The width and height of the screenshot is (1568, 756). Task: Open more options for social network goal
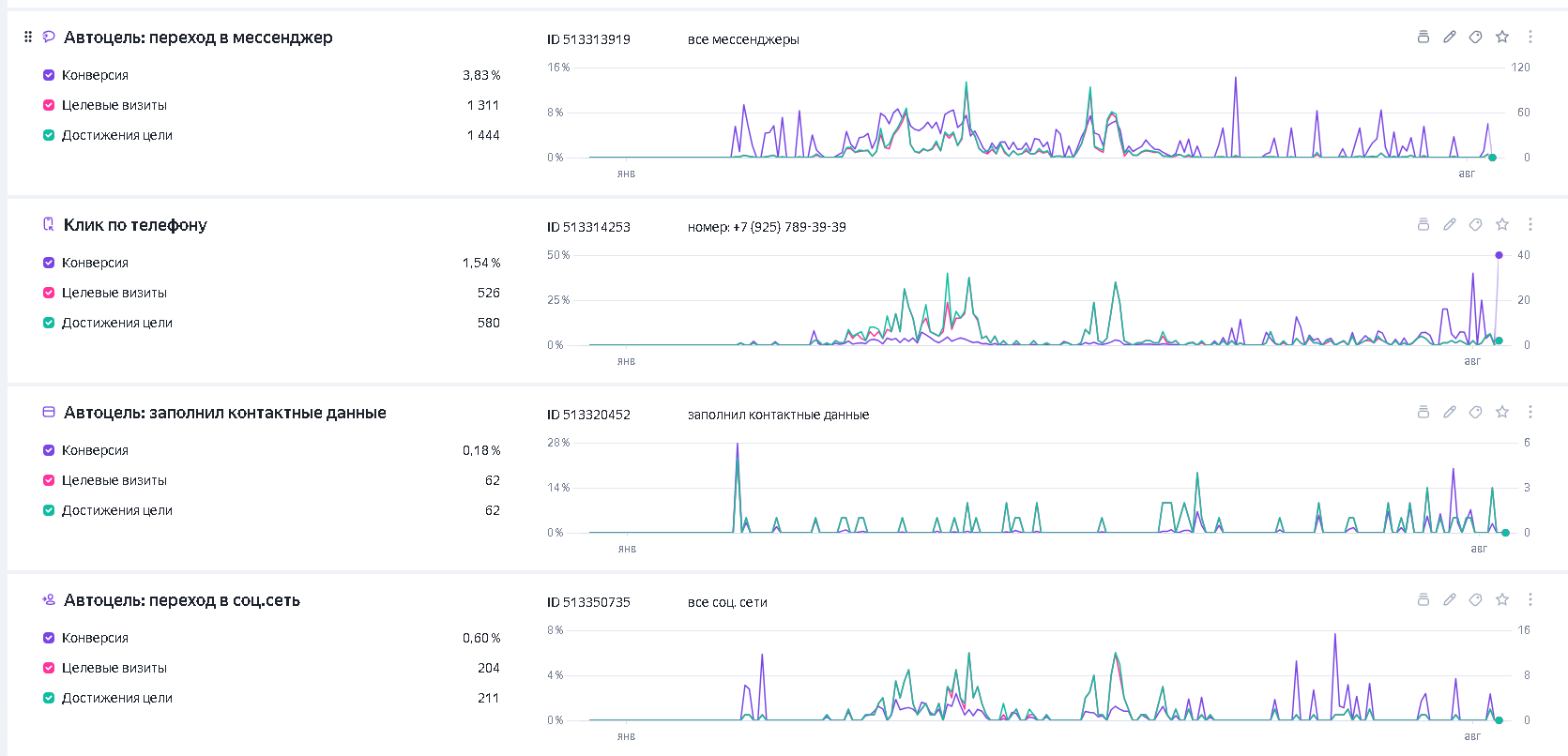tap(1530, 599)
